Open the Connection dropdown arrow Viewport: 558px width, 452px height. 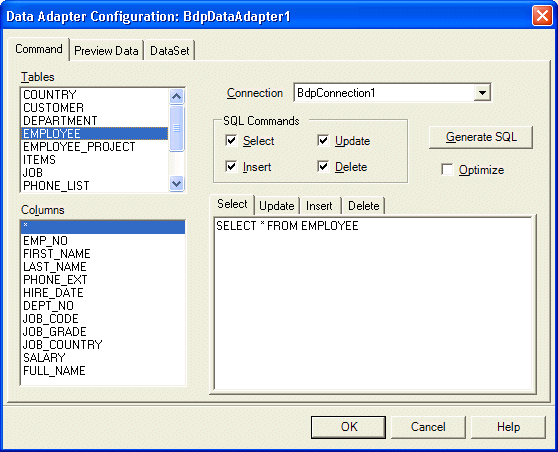point(482,93)
